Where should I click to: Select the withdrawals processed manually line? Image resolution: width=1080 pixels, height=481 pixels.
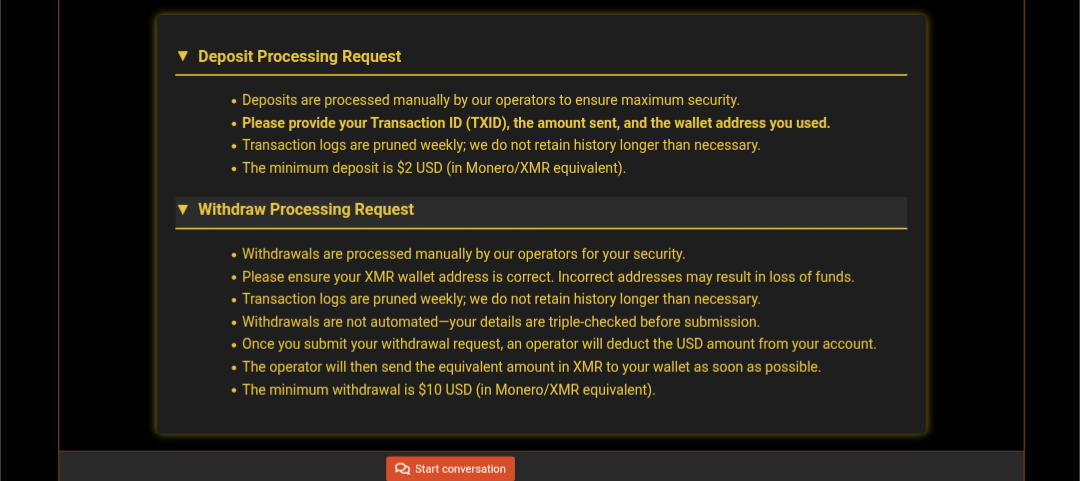tap(464, 254)
